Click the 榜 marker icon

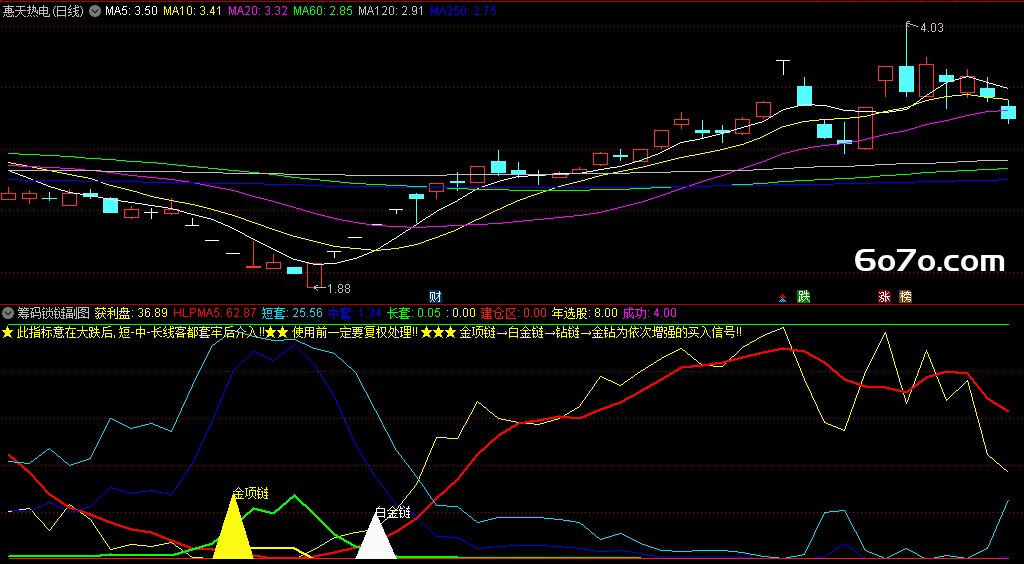click(905, 296)
